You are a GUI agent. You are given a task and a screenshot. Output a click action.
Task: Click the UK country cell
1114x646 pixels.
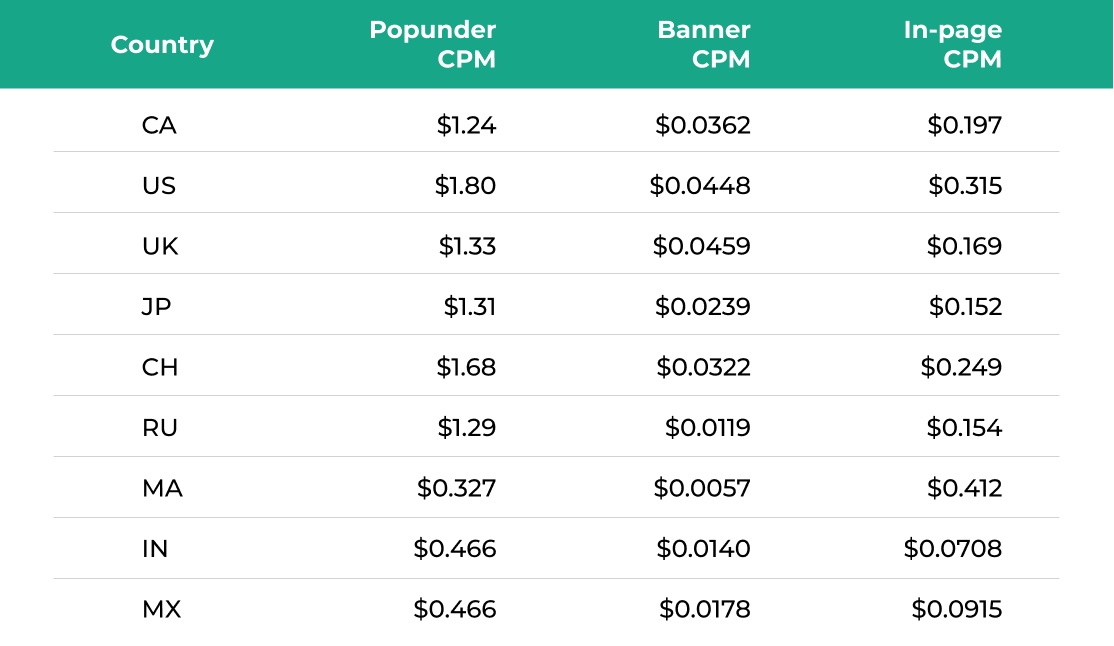point(160,246)
